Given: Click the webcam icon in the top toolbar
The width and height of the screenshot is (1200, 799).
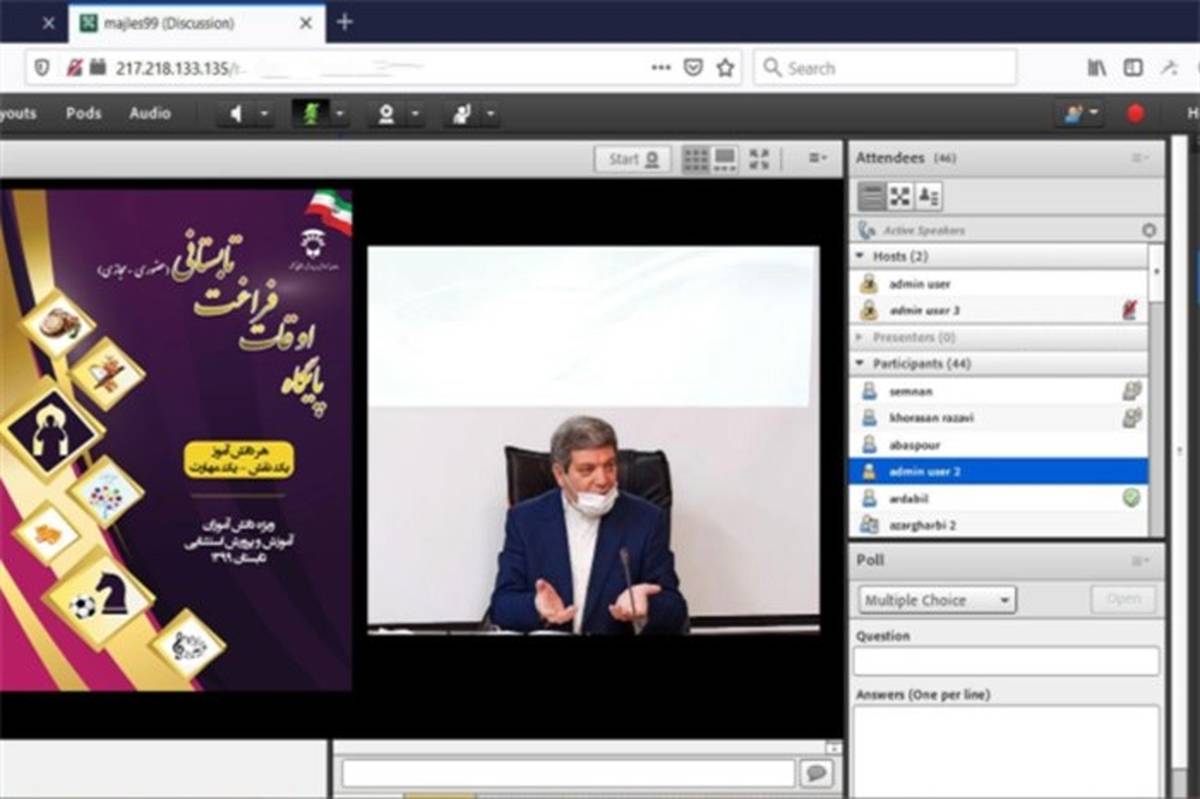Looking at the screenshot, I should (386, 114).
